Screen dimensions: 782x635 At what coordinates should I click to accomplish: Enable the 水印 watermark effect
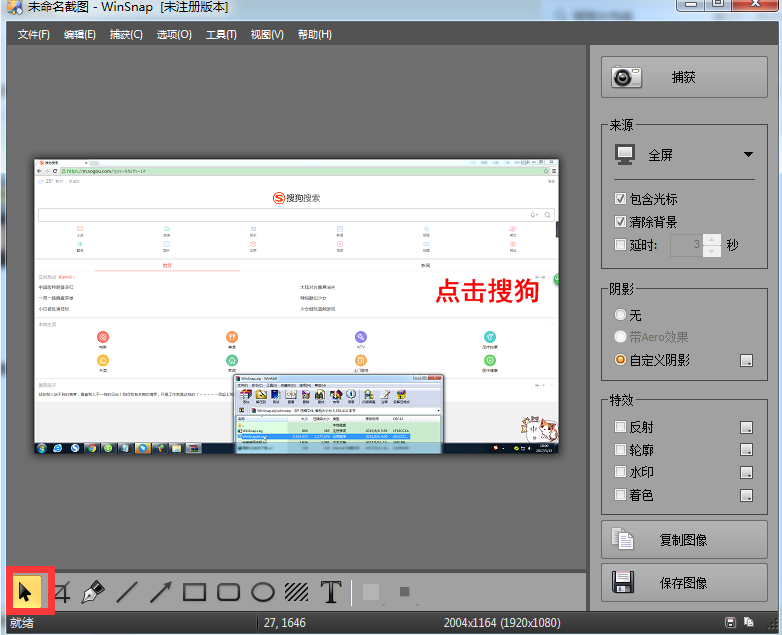621,472
